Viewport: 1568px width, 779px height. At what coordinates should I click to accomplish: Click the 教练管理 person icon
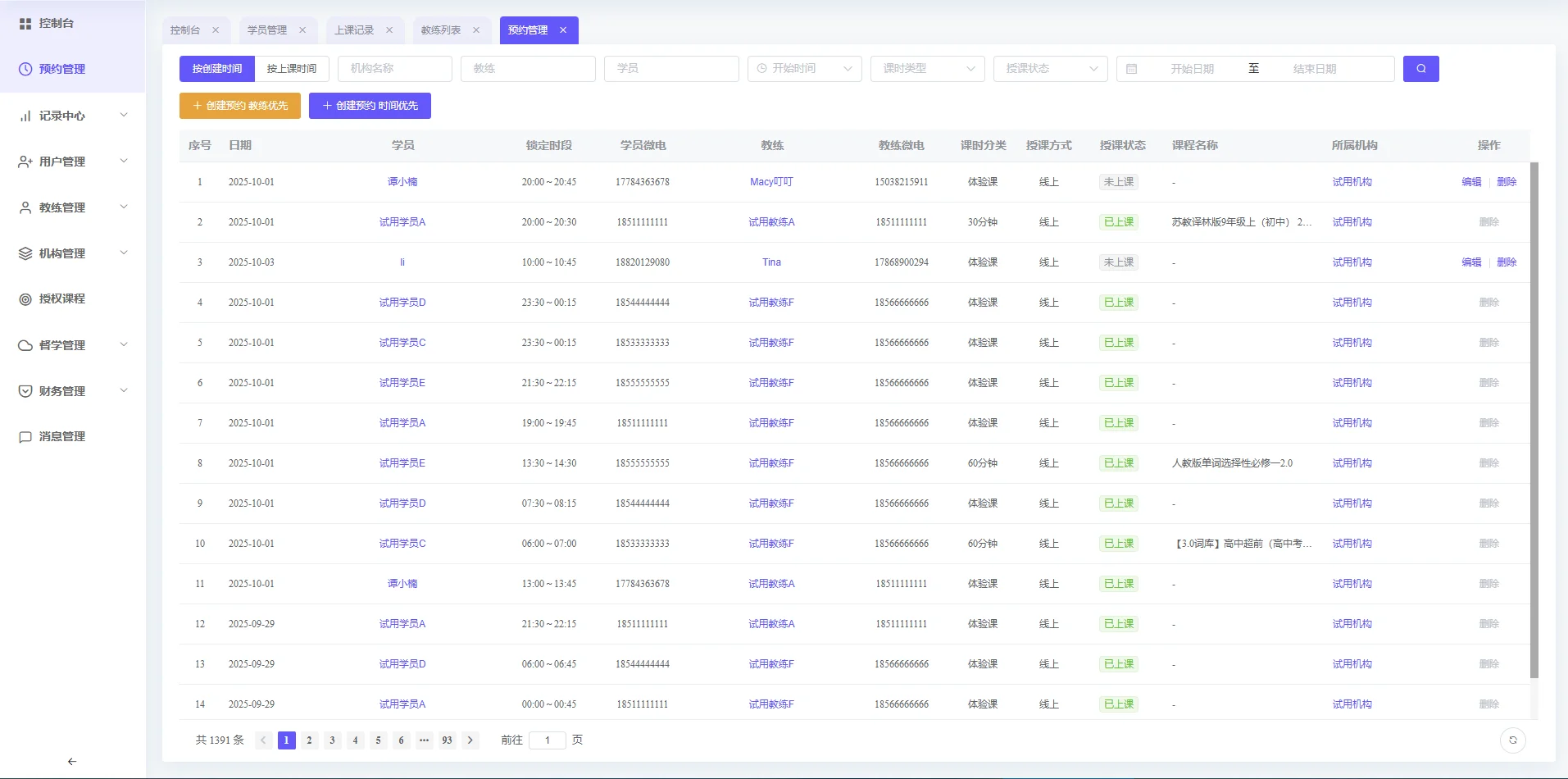point(25,207)
